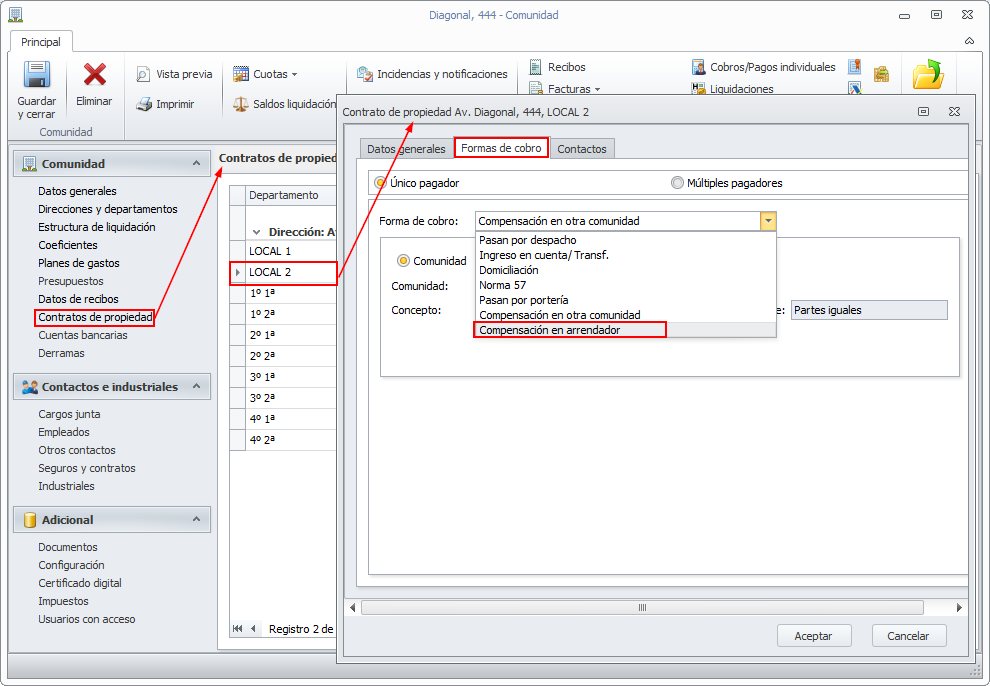
Task: Open the Facturas dropdown arrow
Action: [597, 89]
